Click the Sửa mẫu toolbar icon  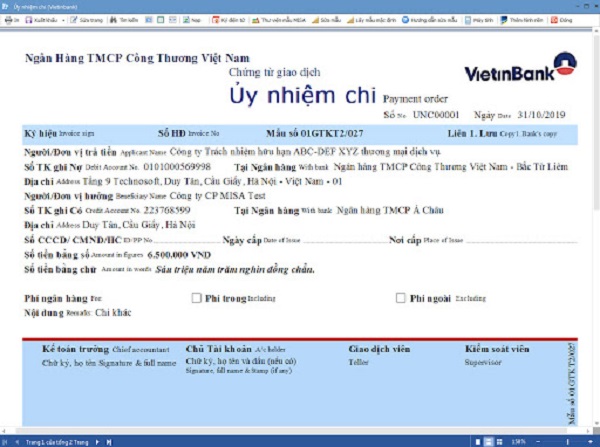(315, 20)
